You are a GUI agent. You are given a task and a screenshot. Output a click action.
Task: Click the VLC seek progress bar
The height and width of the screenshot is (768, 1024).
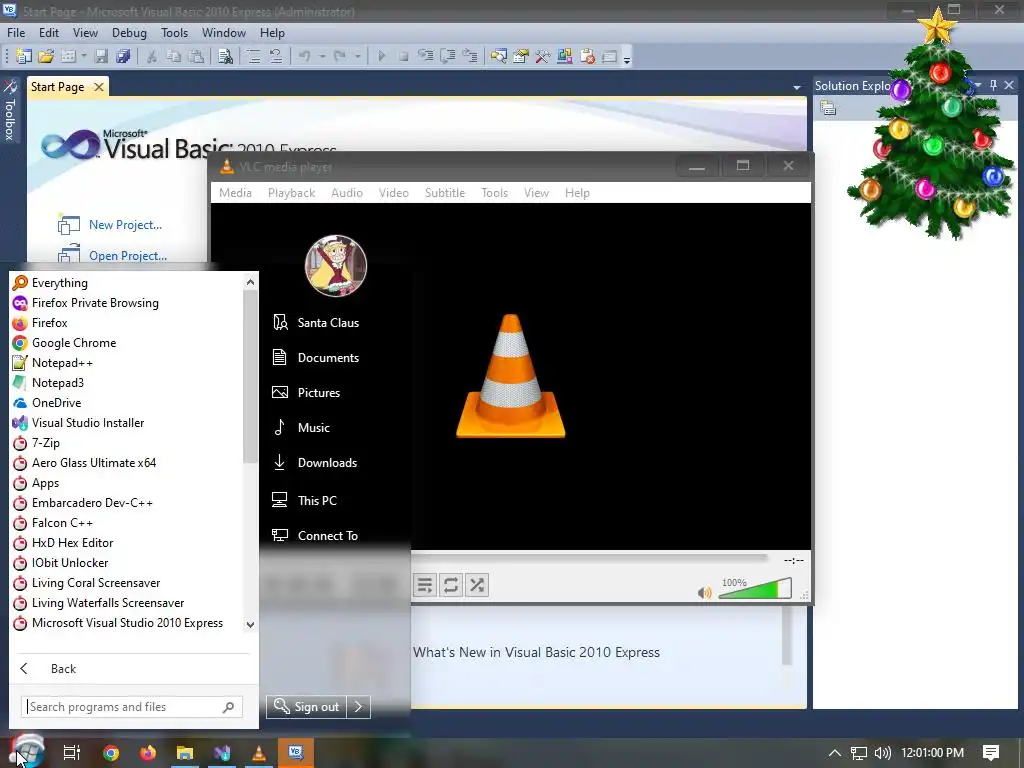(x=589, y=558)
